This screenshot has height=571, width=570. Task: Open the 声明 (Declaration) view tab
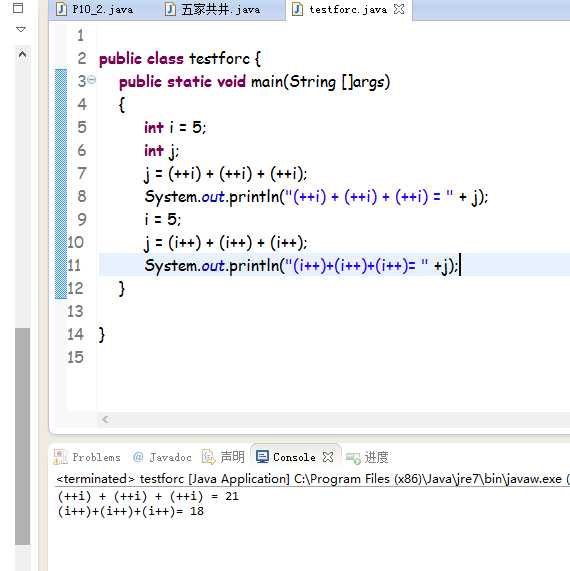tap(224, 457)
